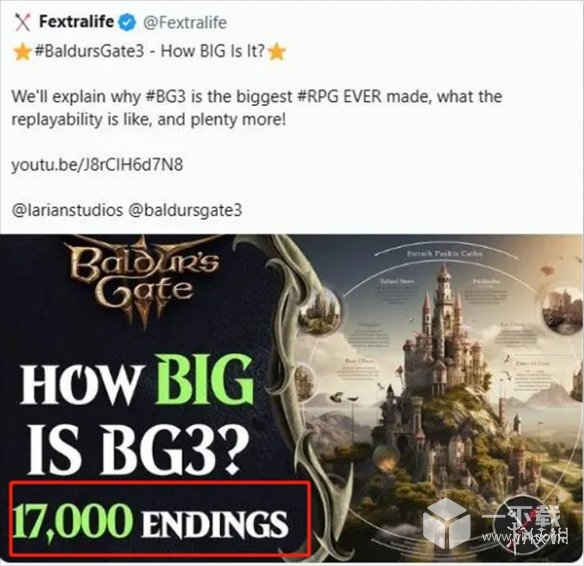The image size is (584, 566).
Task: Open the @larianstudios mention
Action: coord(67,210)
